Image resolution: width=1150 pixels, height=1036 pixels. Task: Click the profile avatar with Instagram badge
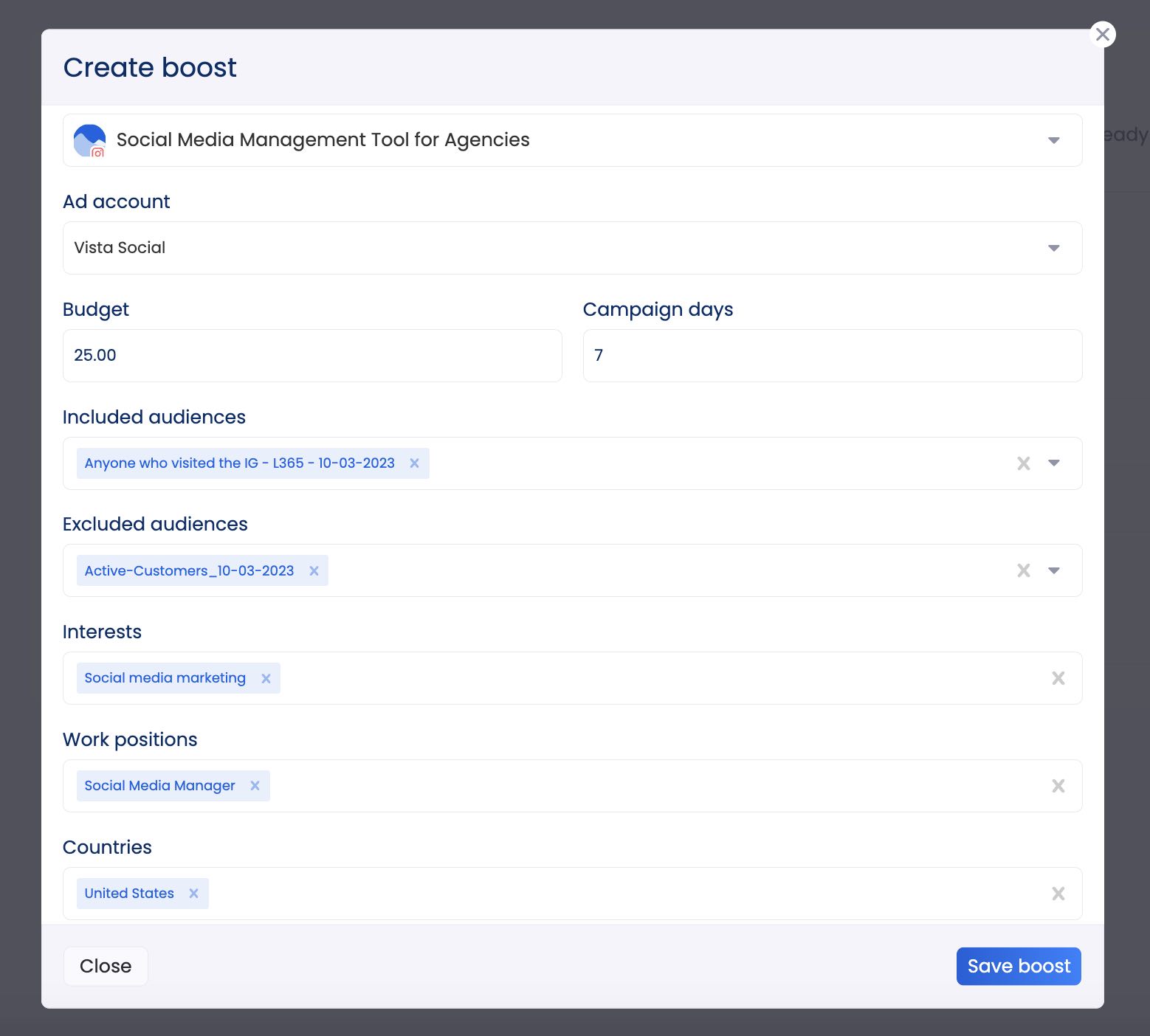[x=90, y=140]
